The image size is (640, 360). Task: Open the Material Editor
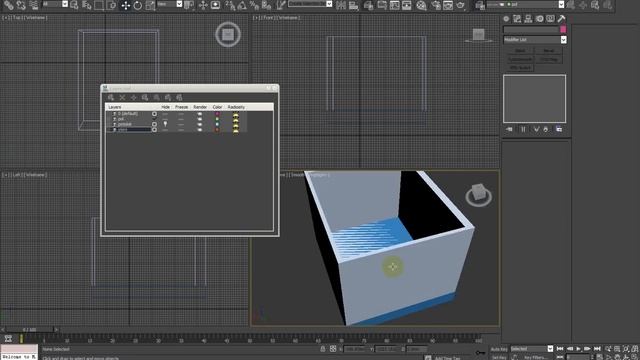pos(421,5)
